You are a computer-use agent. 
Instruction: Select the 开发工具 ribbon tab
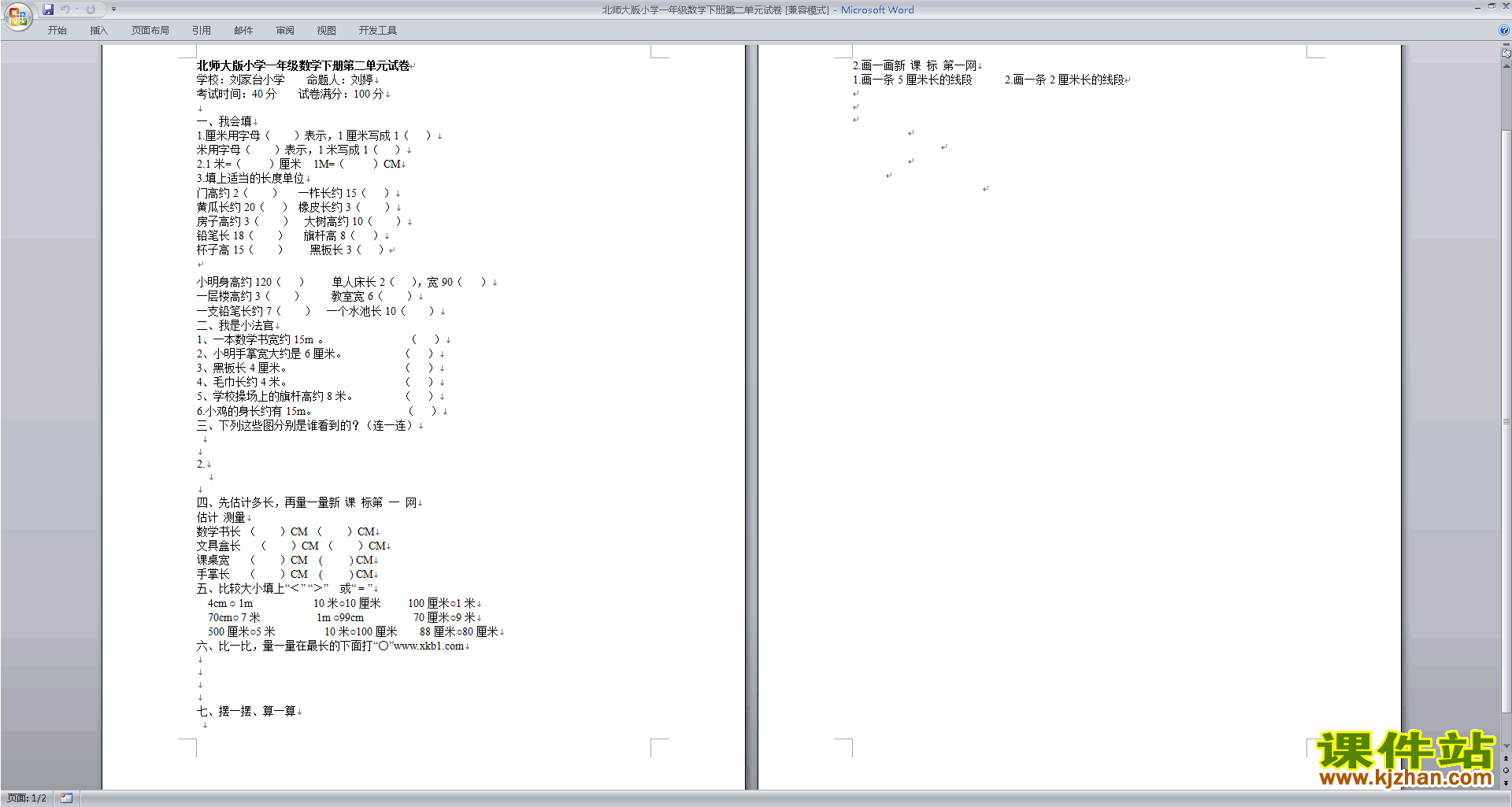pyautogui.click(x=377, y=30)
